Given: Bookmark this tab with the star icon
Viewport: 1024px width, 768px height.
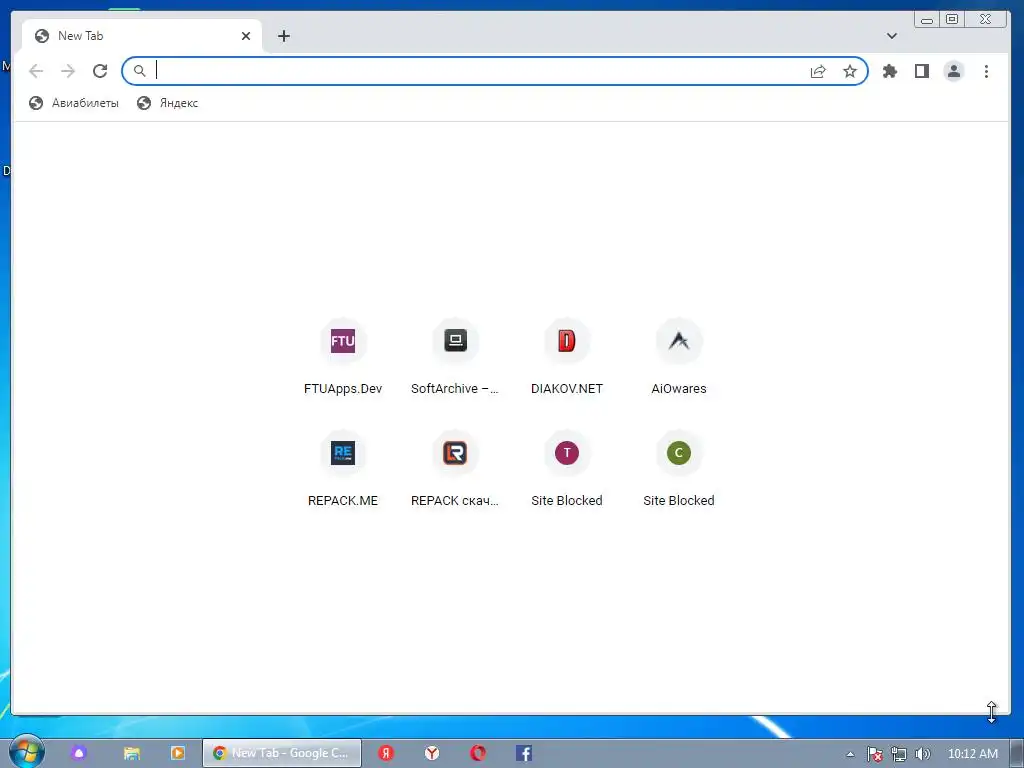Looking at the screenshot, I should pos(850,71).
